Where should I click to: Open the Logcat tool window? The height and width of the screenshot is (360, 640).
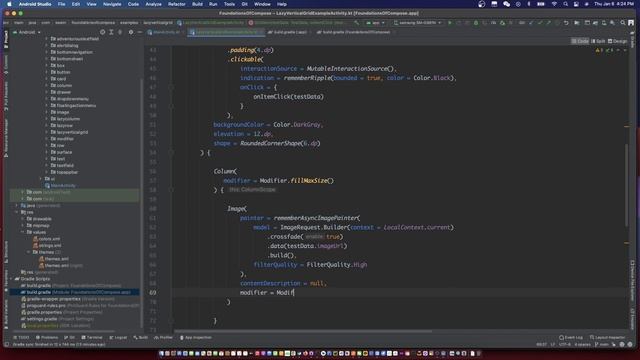118,338
